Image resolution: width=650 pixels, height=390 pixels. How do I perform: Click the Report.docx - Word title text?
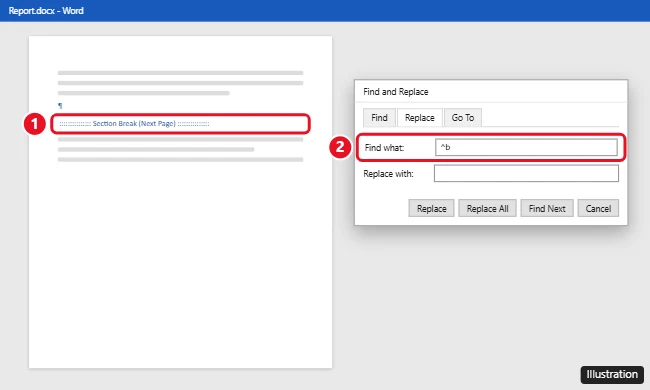(46, 10)
